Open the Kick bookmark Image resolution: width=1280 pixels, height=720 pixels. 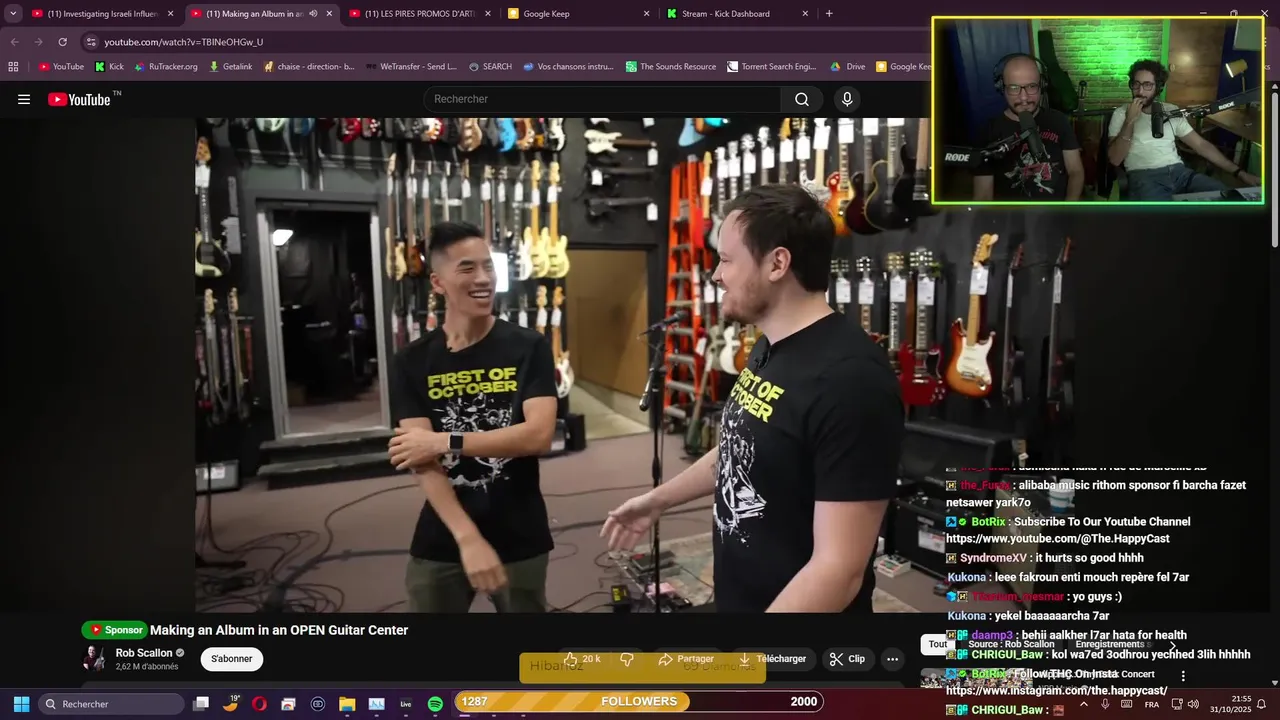pyautogui.click(x=109, y=67)
